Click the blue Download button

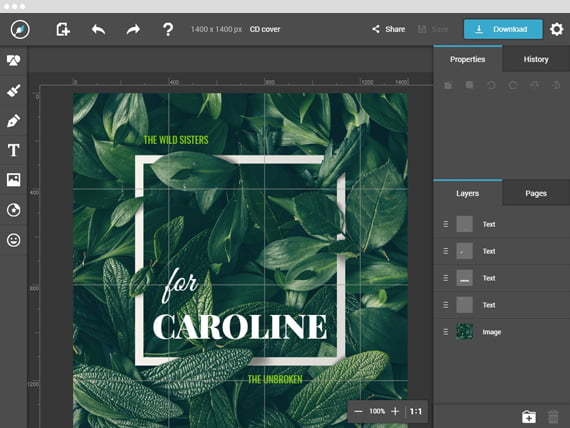[x=503, y=29]
